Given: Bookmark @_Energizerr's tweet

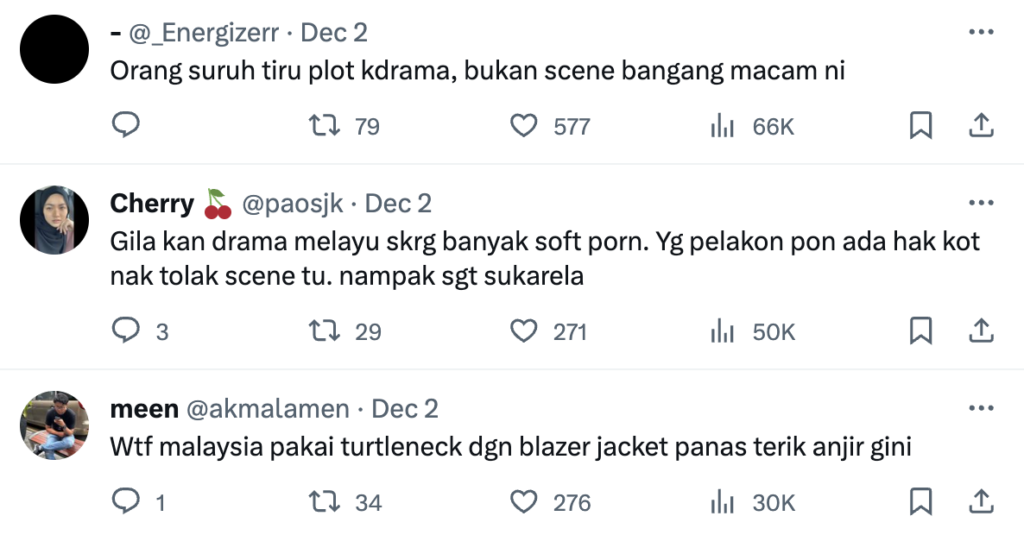Looking at the screenshot, I should [x=921, y=125].
